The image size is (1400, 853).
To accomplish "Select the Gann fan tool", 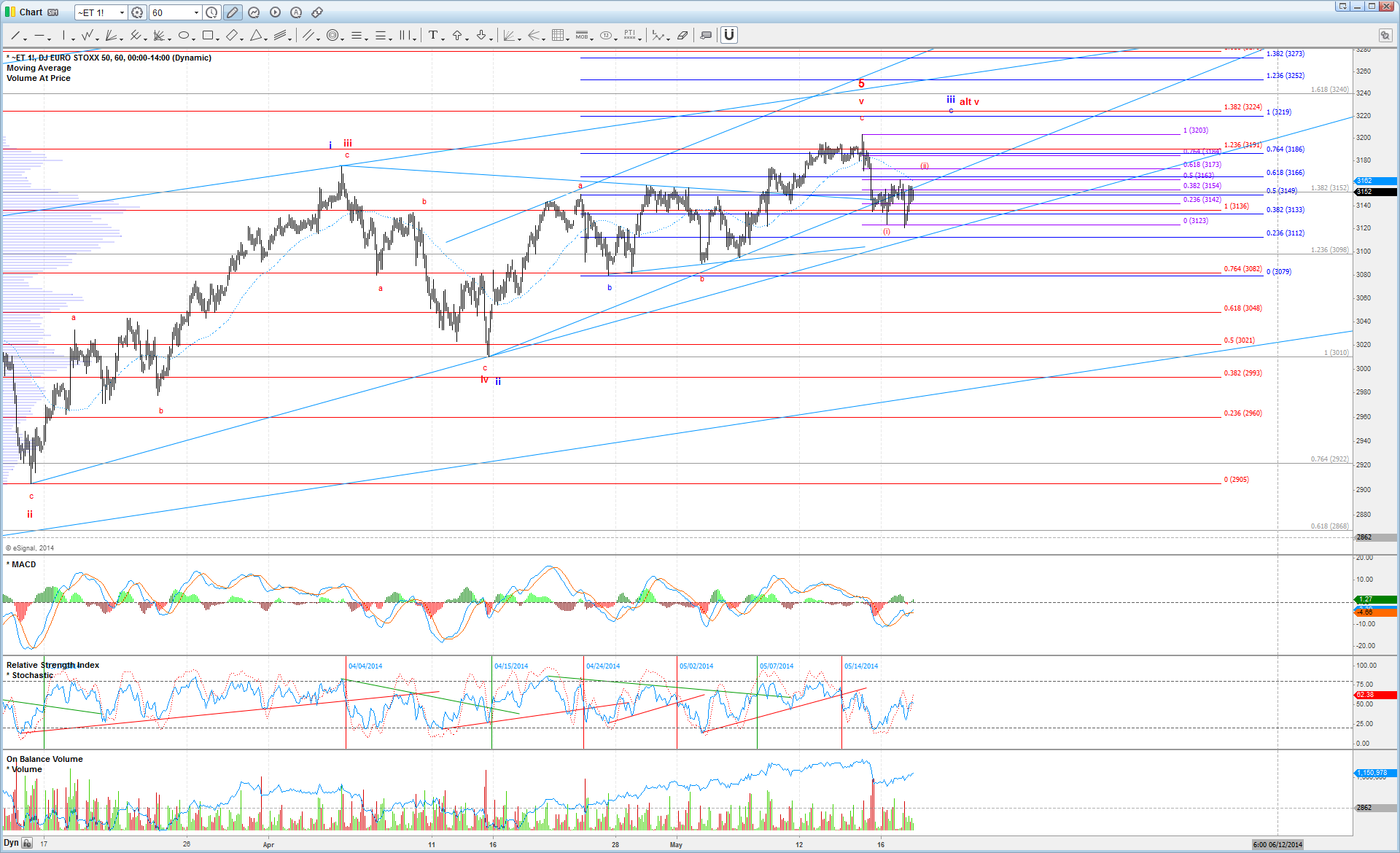I will (x=159, y=35).
